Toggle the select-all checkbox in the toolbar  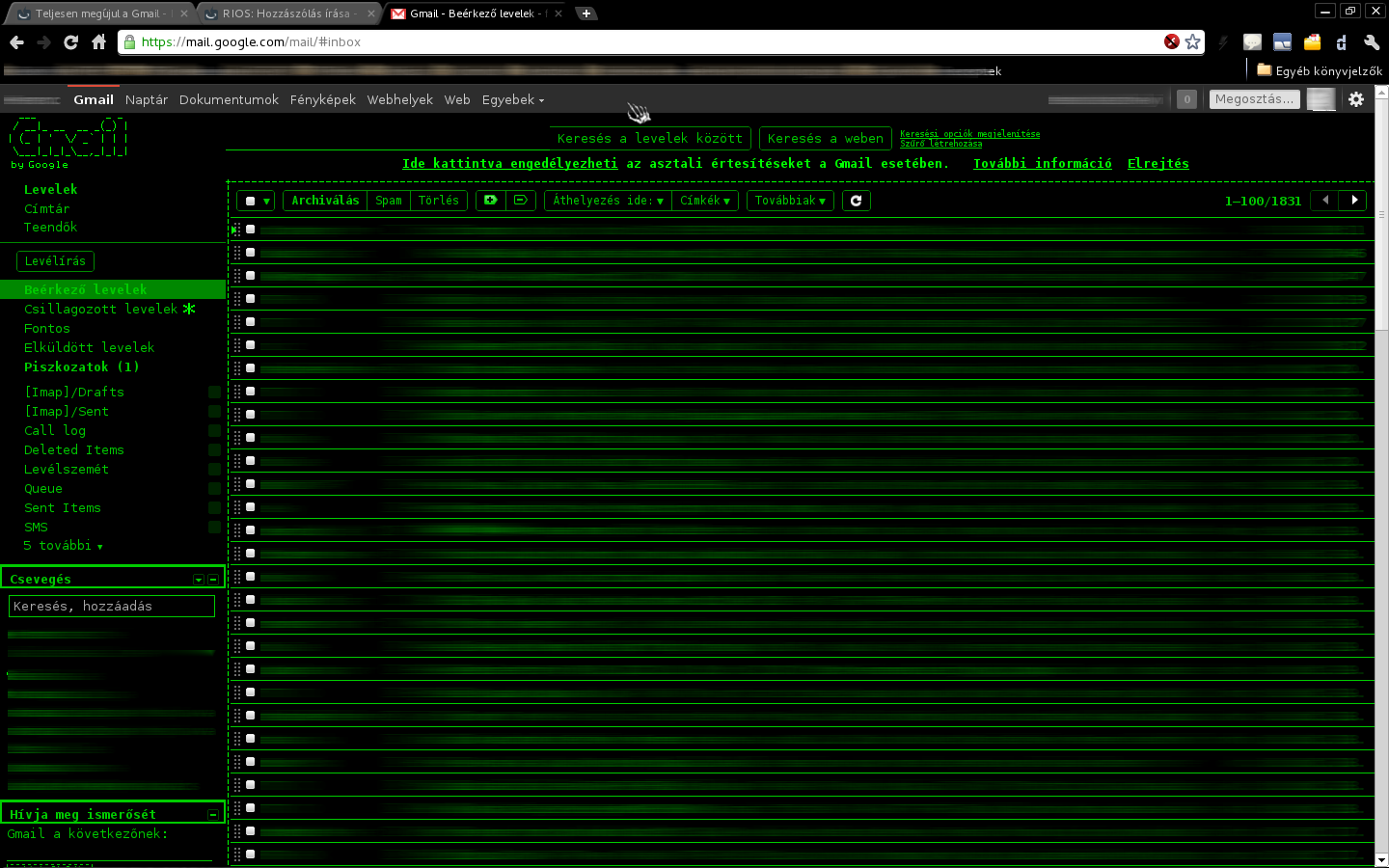(250, 201)
